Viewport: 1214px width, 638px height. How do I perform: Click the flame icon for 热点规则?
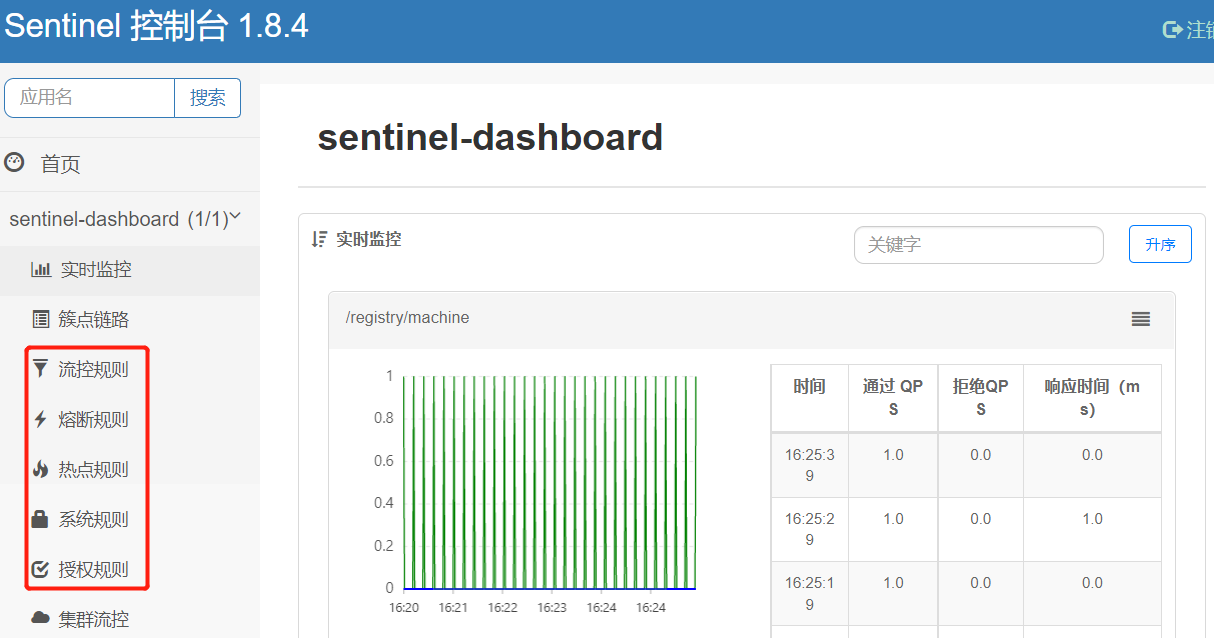click(41, 469)
